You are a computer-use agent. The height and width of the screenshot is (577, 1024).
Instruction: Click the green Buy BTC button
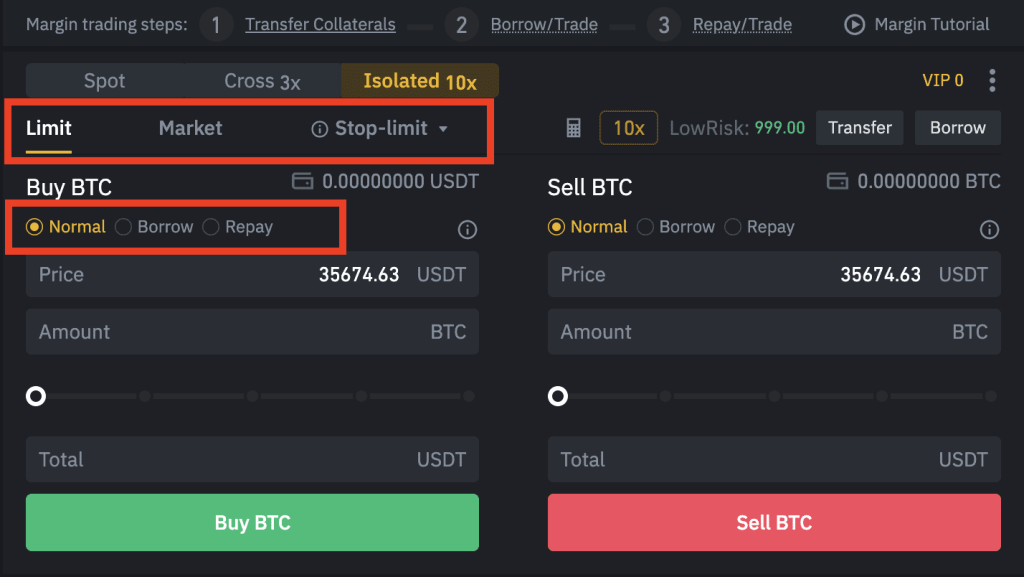click(x=252, y=522)
